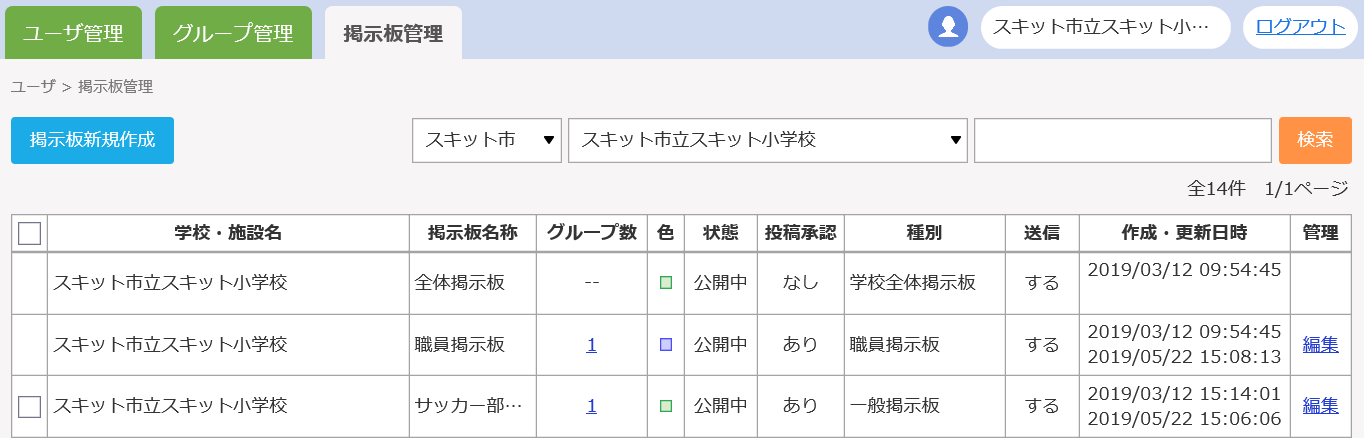Click the ユーザ breadcrumb item
1364x438 pixels.
click(33, 87)
